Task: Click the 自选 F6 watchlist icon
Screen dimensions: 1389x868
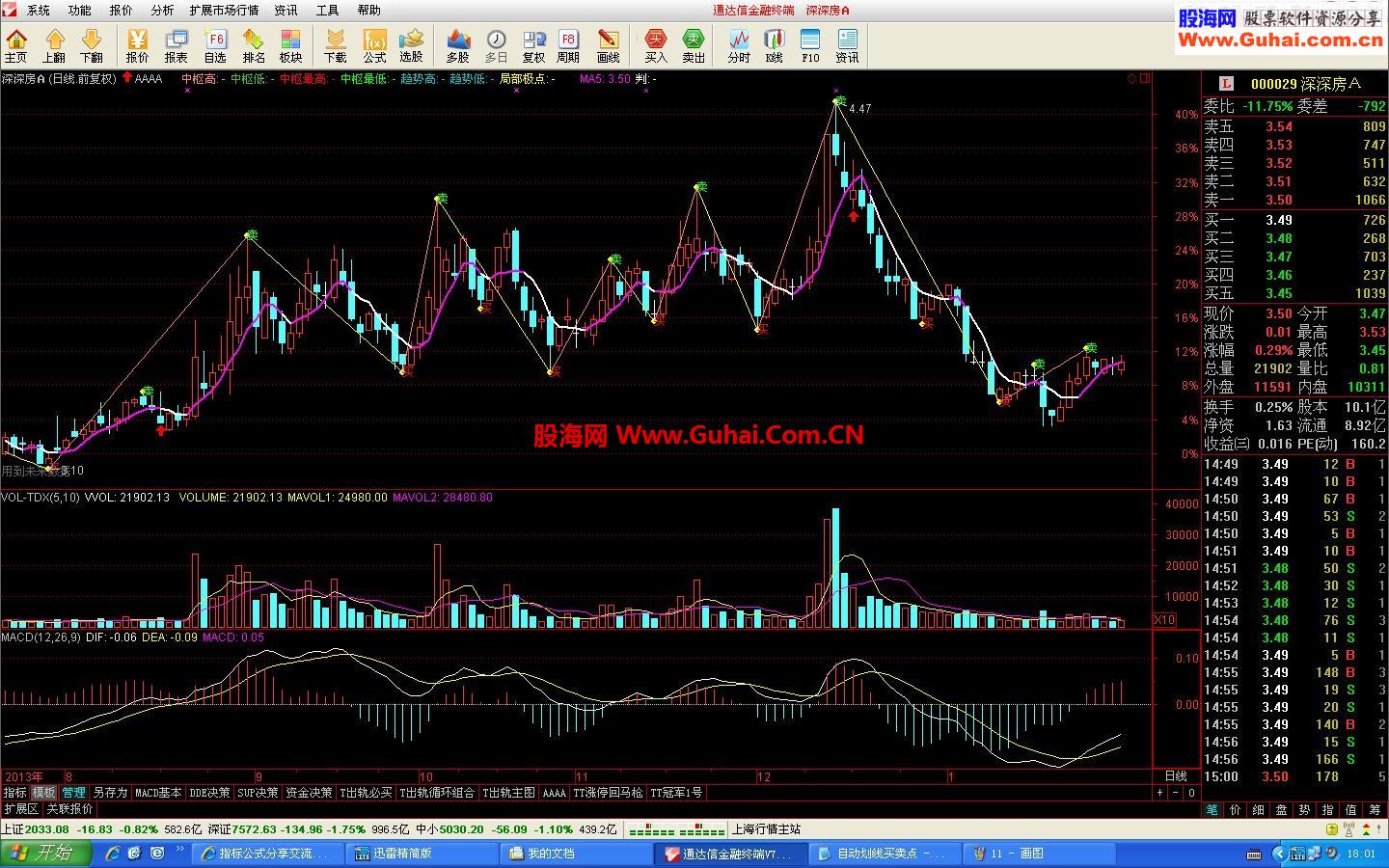Action: coord(215,44)
